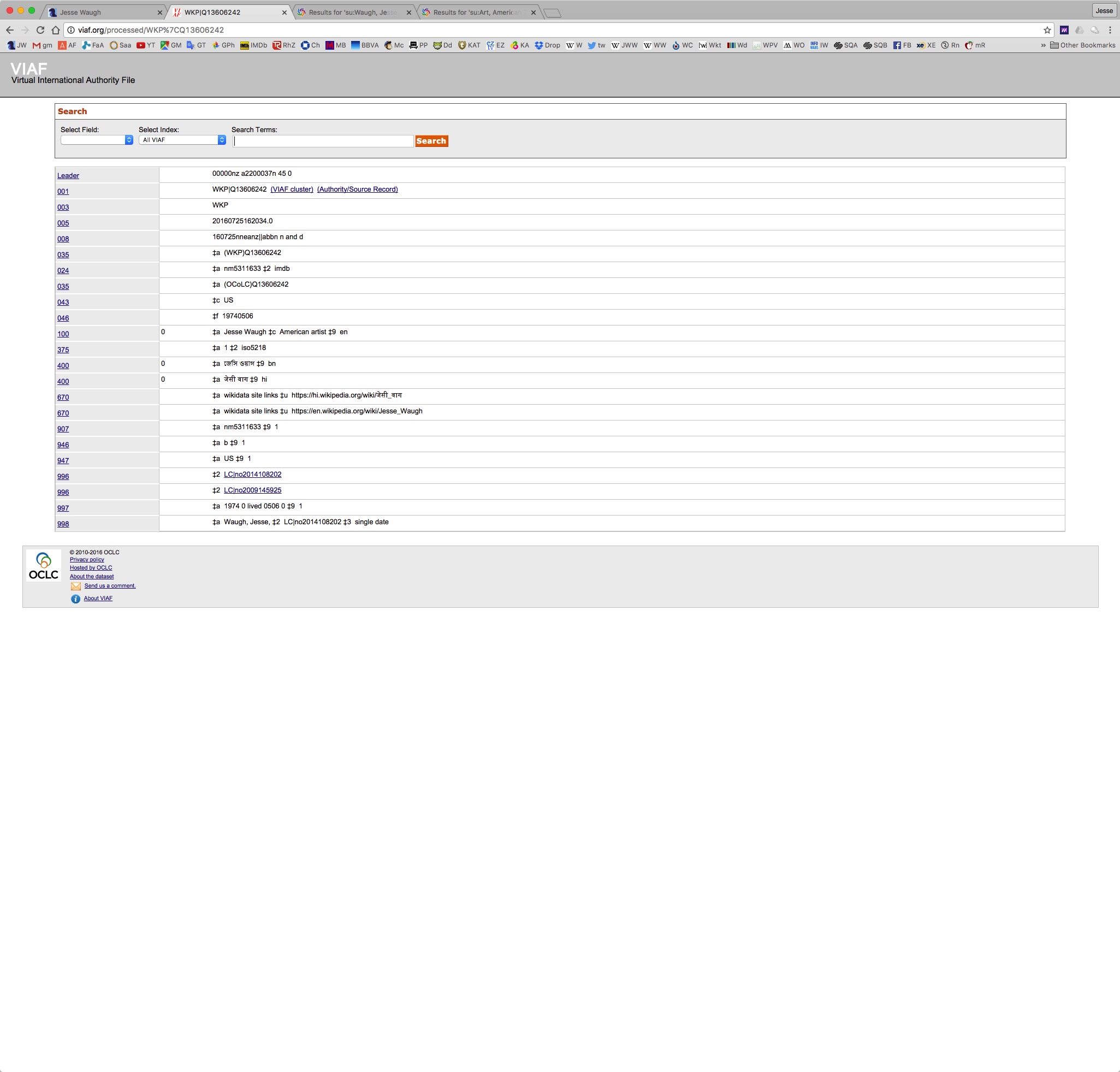Open the About VIAF link
The height and width of the screenshot is (1072, 1120).
98,599
